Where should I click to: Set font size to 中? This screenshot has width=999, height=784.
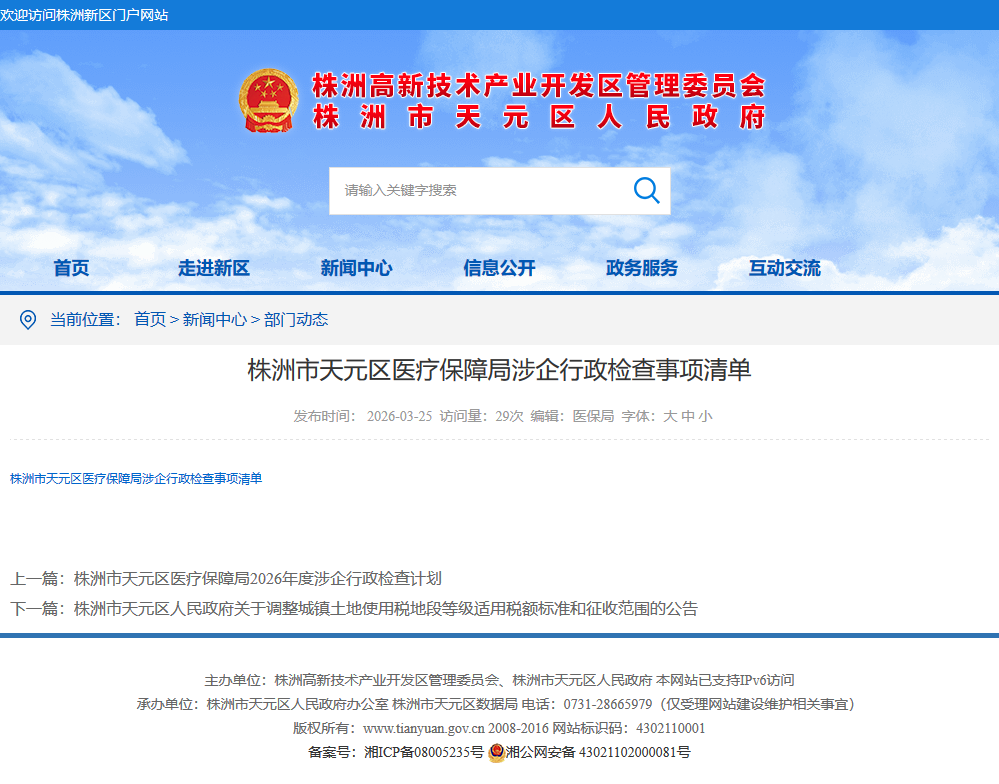(688, 416)
